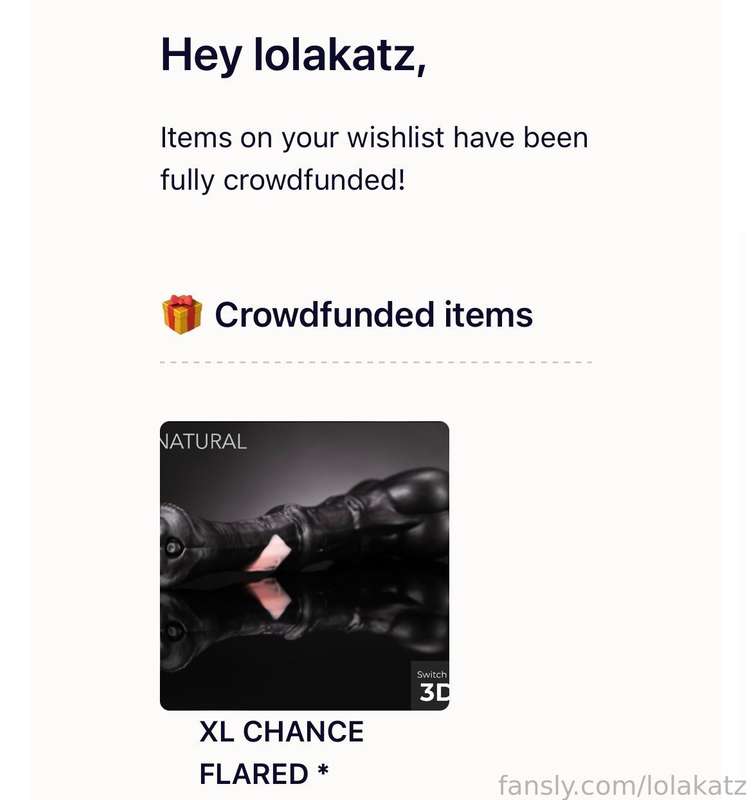
Task: Click the Items on your wishlist line
Action: [373, 138]
